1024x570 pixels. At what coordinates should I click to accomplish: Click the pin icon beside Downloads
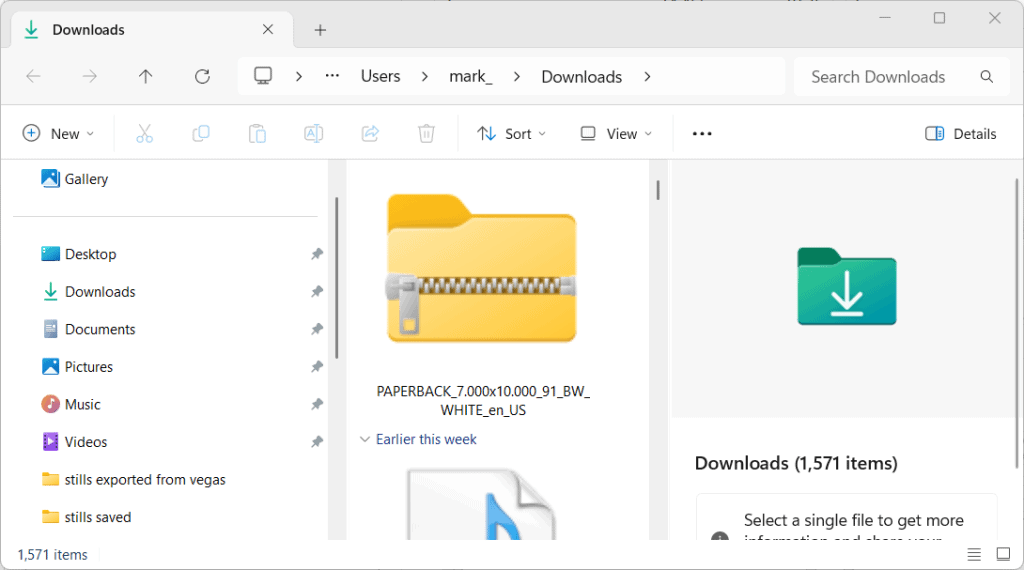point(317,291)
